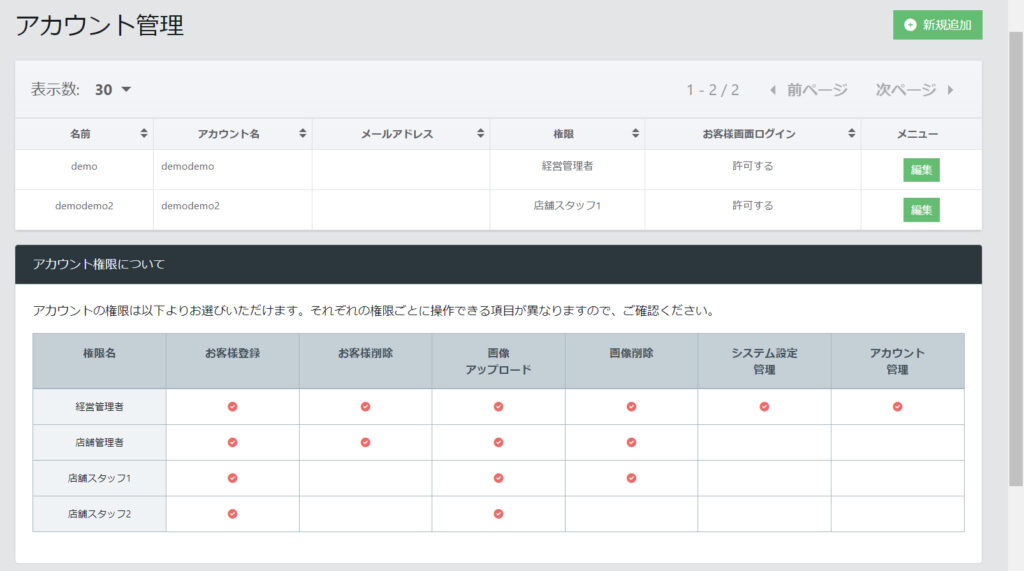
Task: Click 経営管理者 システム設定 checkmark
Action: point(764,407)
